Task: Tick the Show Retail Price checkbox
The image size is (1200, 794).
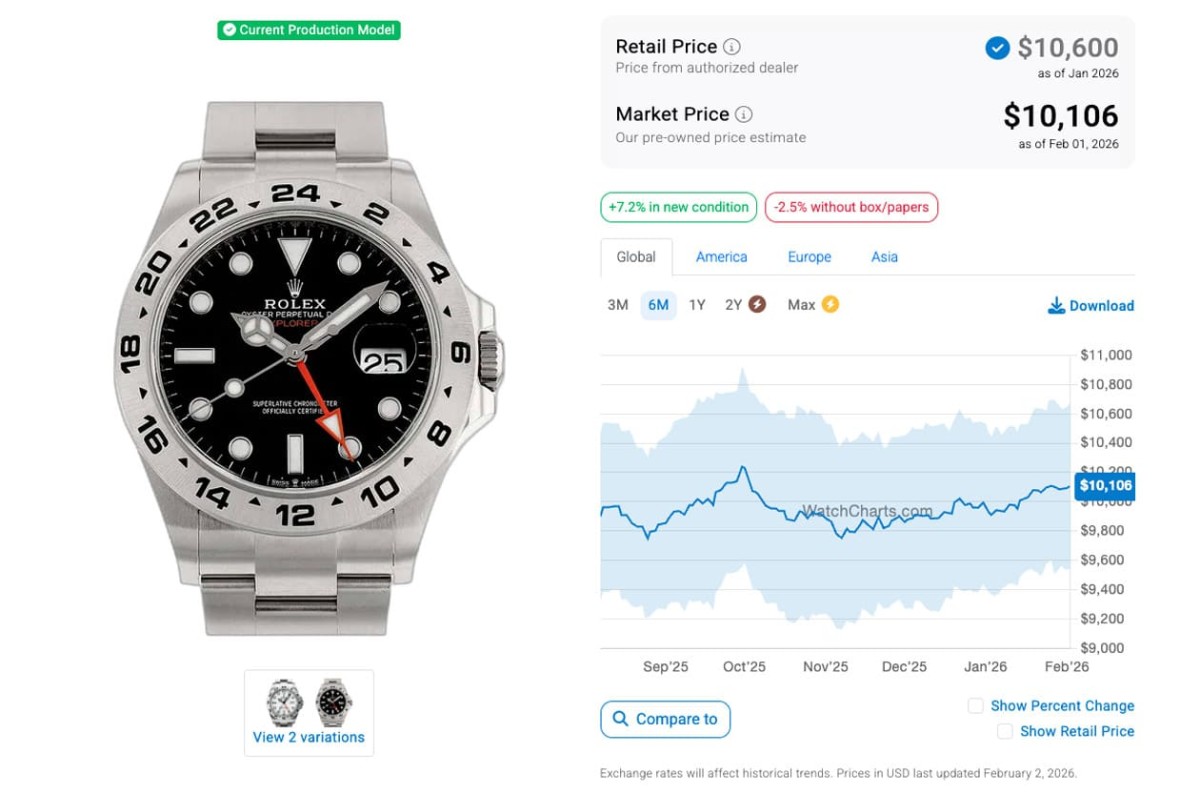Action: pyautogui.click(x=1005, y=732)
